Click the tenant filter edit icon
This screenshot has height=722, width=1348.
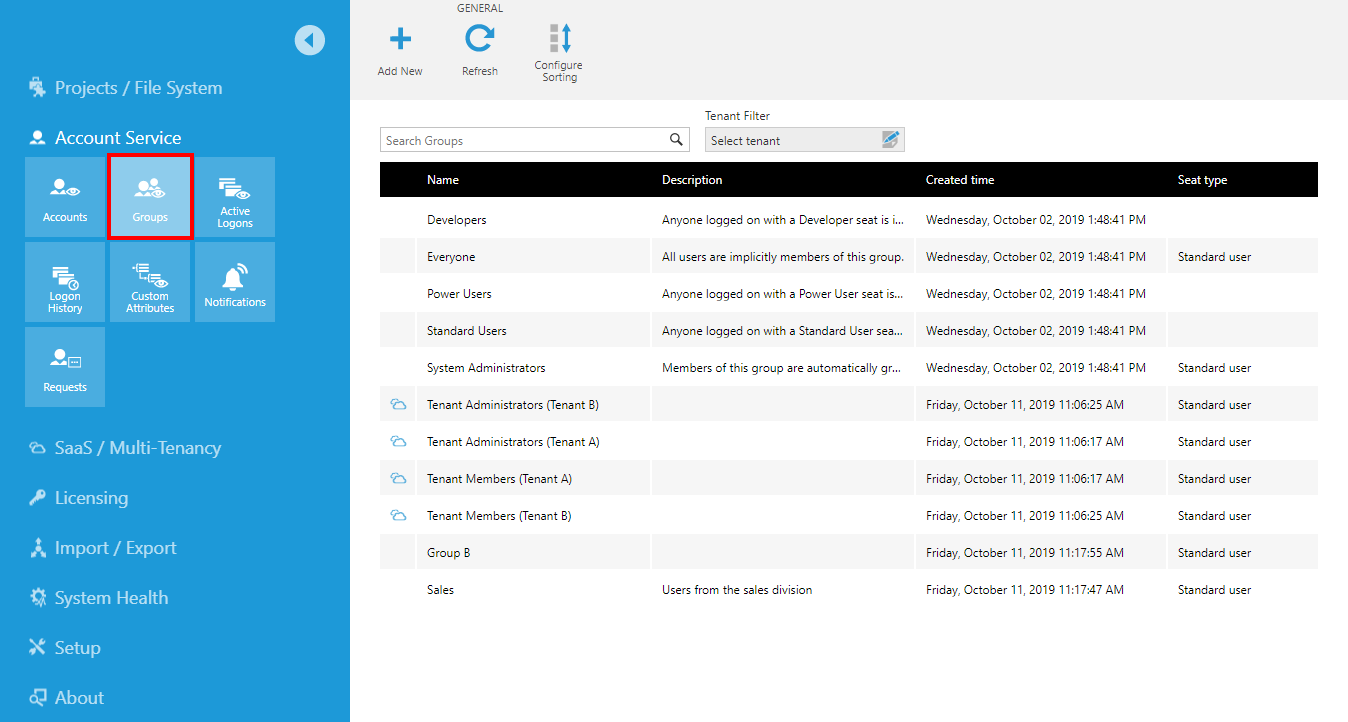[x=891, y=140]
